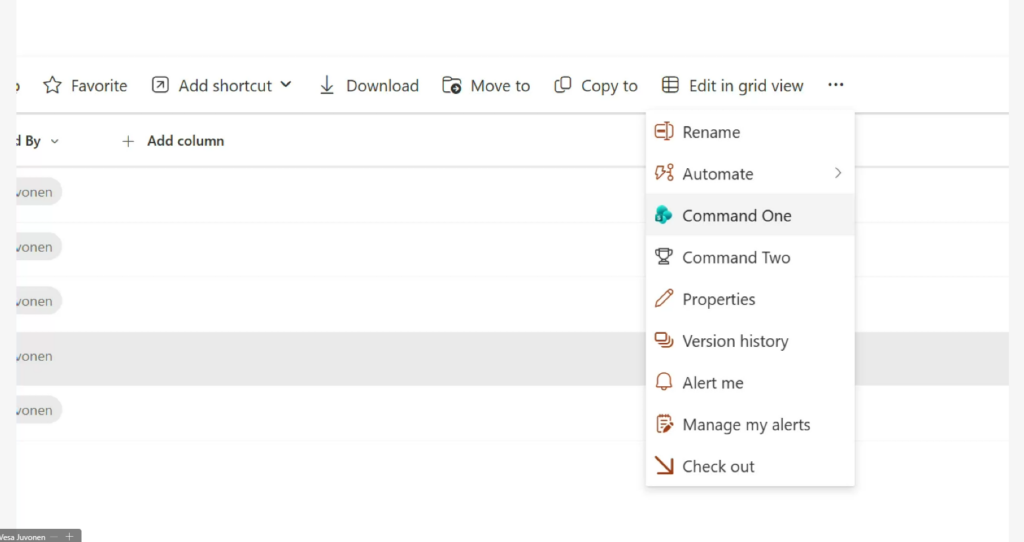This screenshot has width=1024, height=542.
Task: Click the Move to folder icon
Action: pos(452,86)
